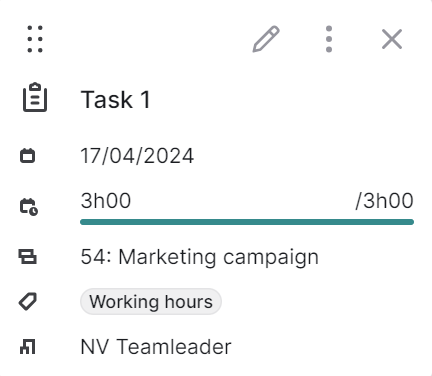The width and height of the screenshot is (432, 376).
Task: Edit the task with the pencil icon
Action: pyautogui.click(x=266, y=39)
